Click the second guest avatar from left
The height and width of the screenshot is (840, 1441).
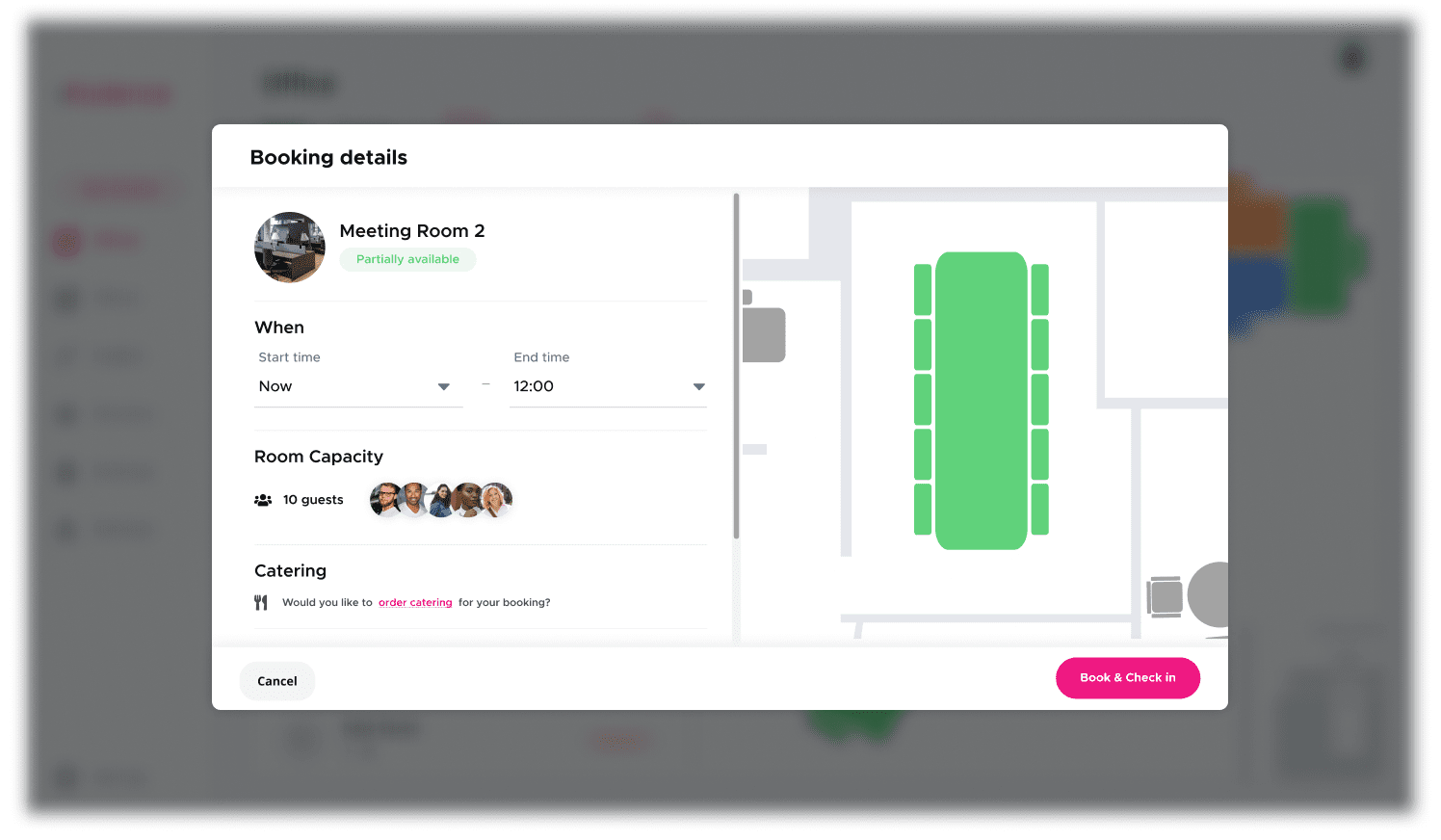pyautogui.click(x=413, y=499)
